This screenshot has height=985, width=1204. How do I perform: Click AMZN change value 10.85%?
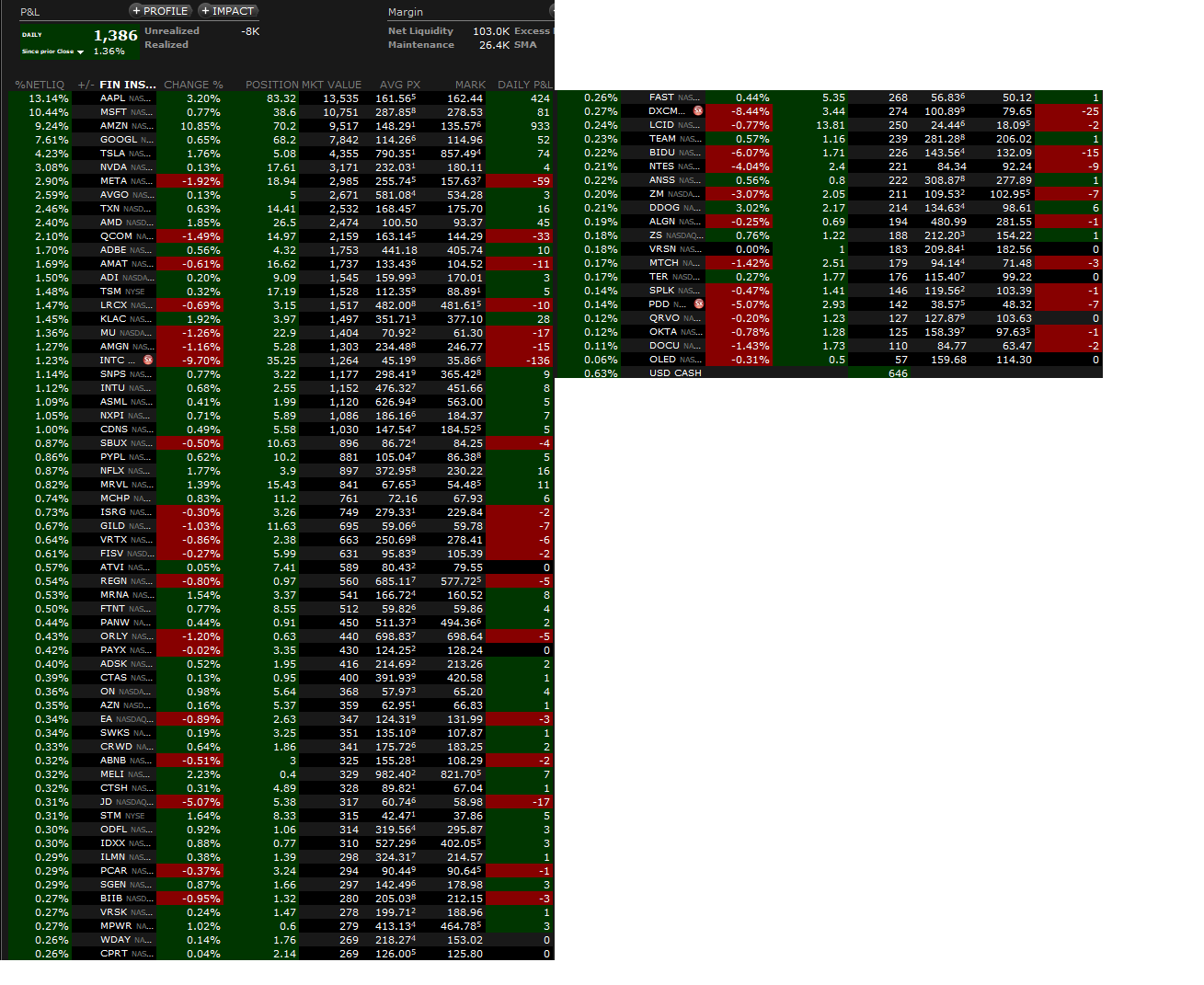point(201,126)
